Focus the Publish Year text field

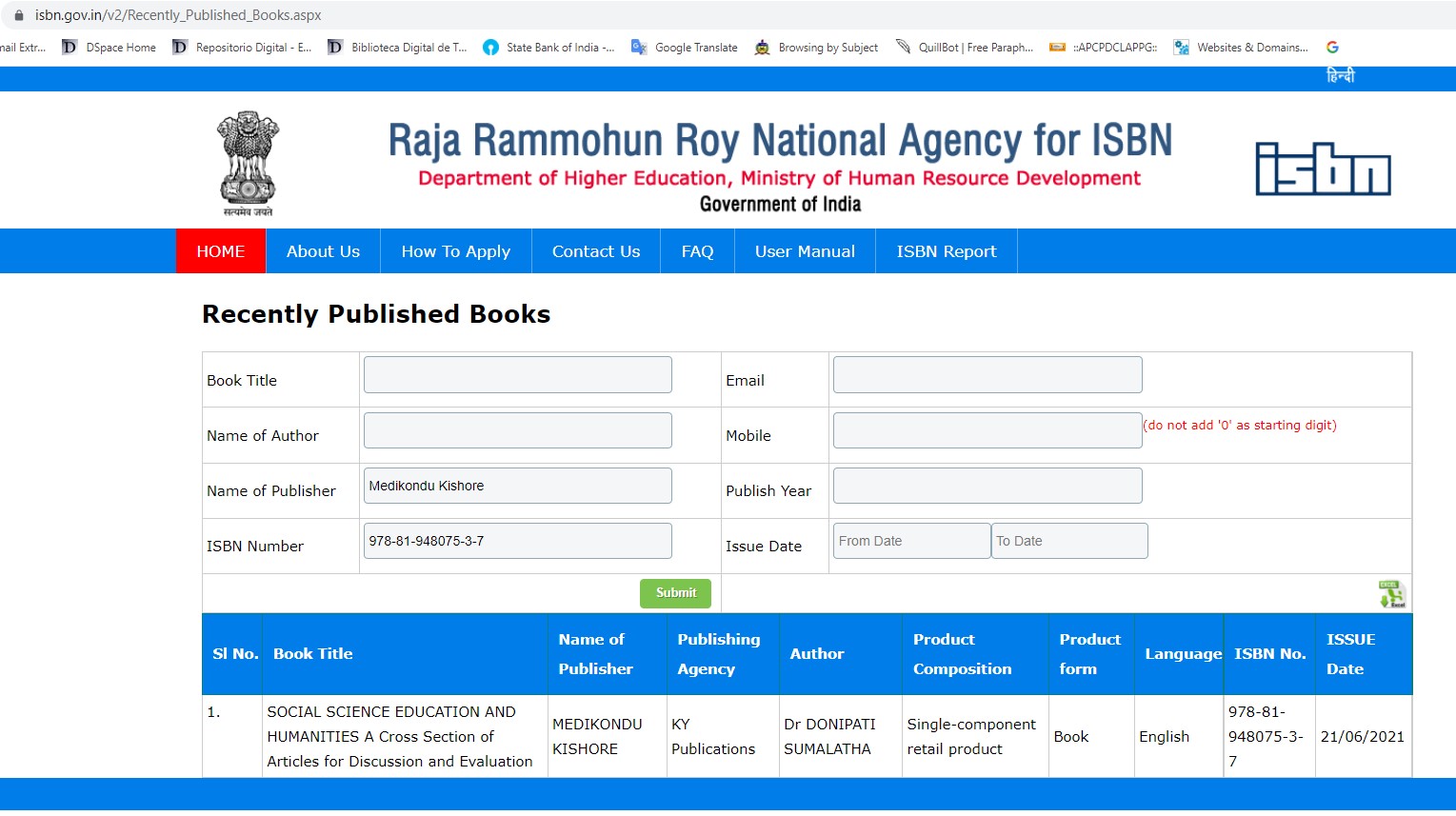coord(987,486)
